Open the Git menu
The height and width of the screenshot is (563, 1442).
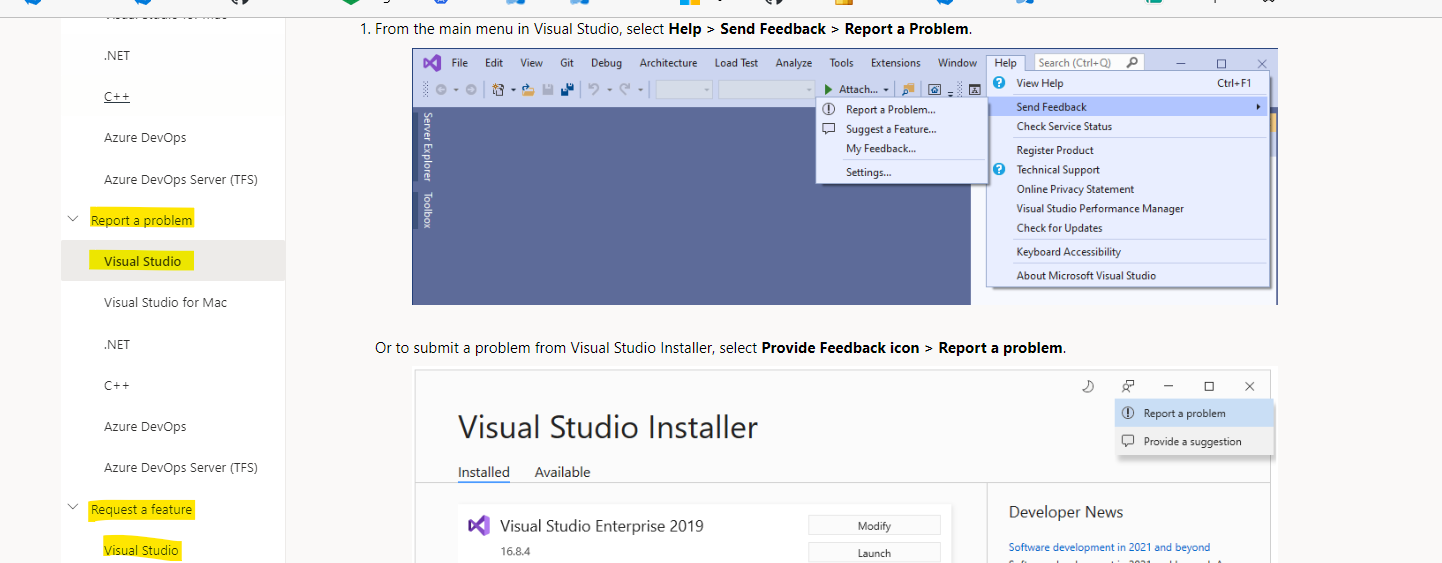[x=567, y=63]
